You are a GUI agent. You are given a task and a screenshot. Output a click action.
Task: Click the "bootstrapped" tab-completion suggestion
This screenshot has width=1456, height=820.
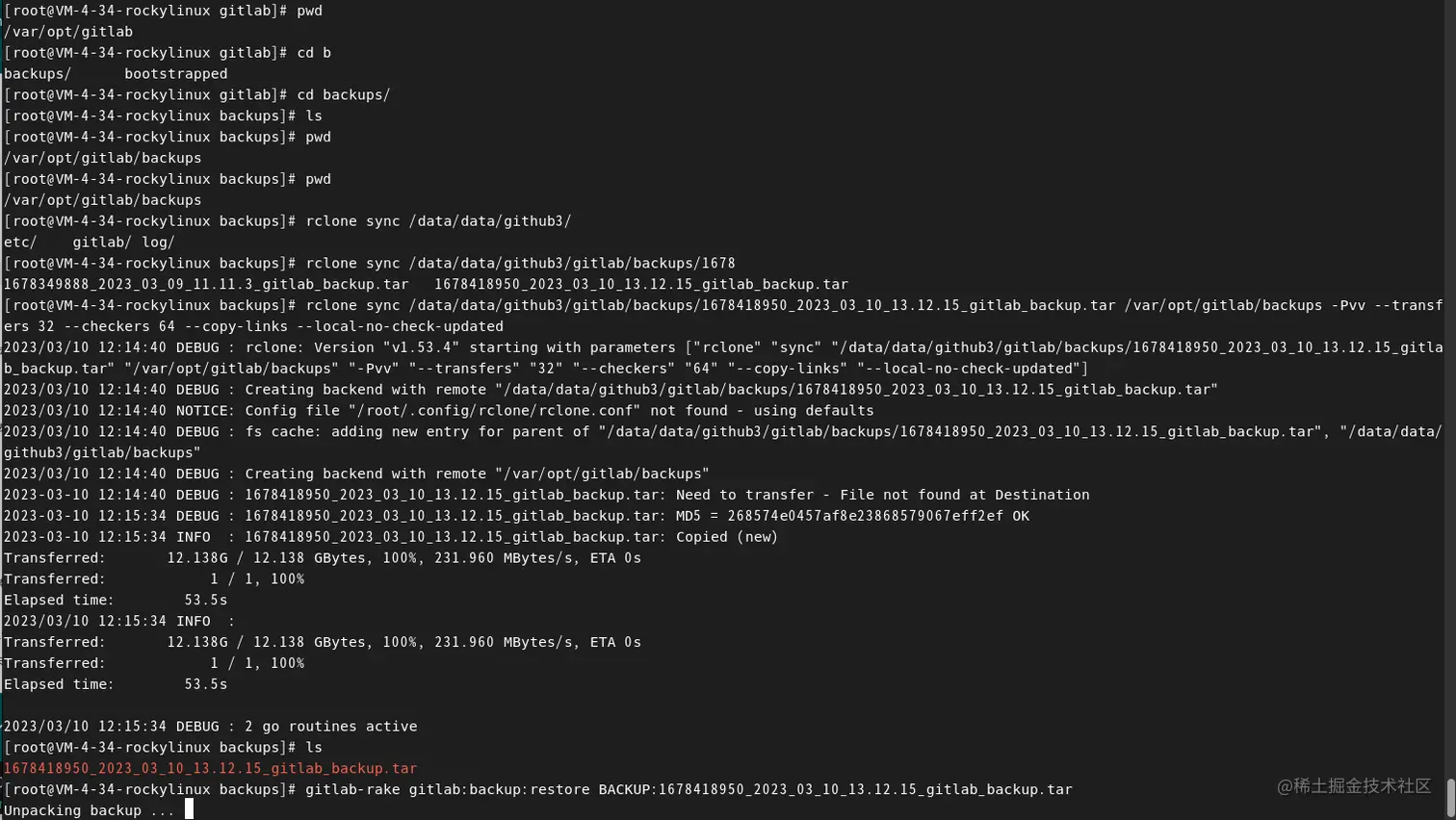(176, 74)
